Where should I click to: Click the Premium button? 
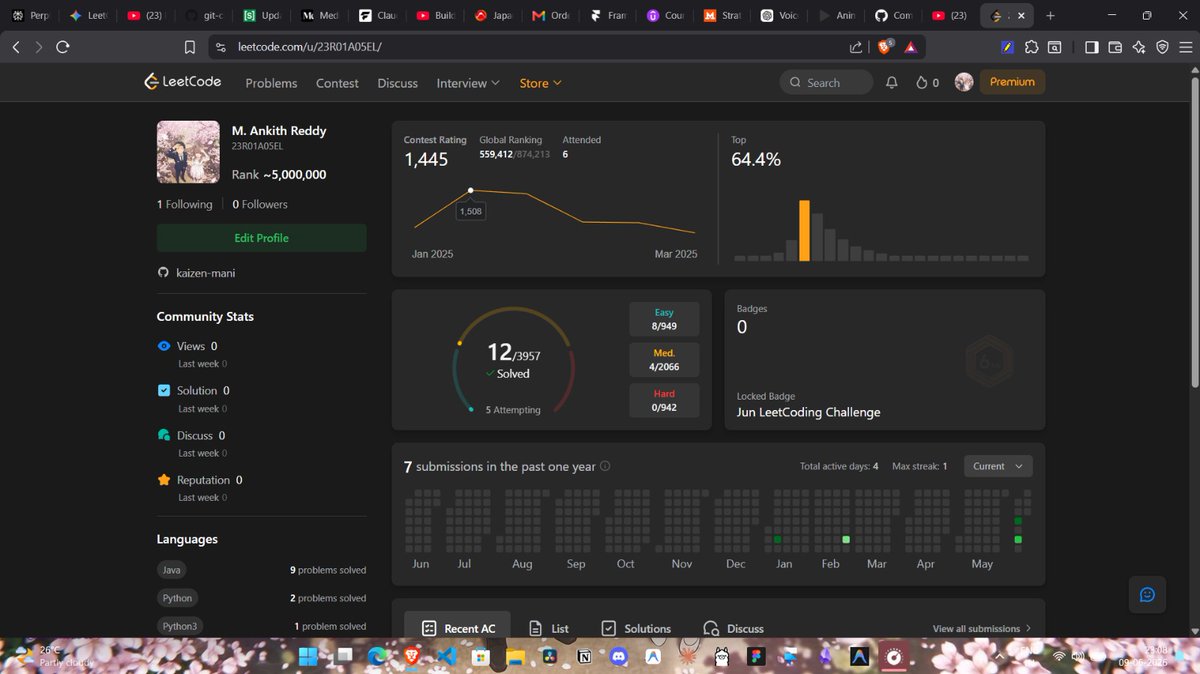click(1012, 82)
